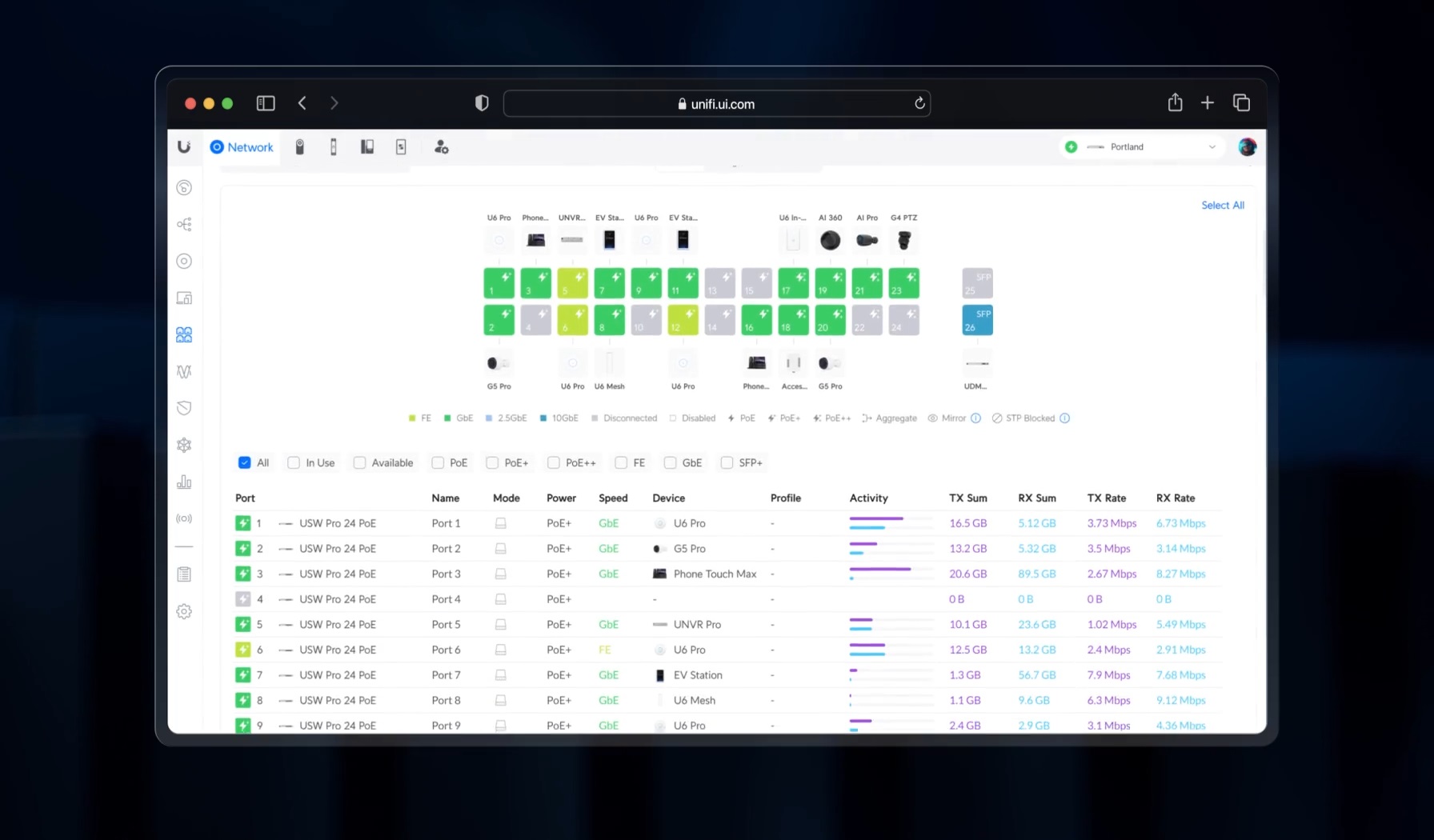Check the PoE++ filter checkbox
1434x840 pixels.
(x=553, y=463)
